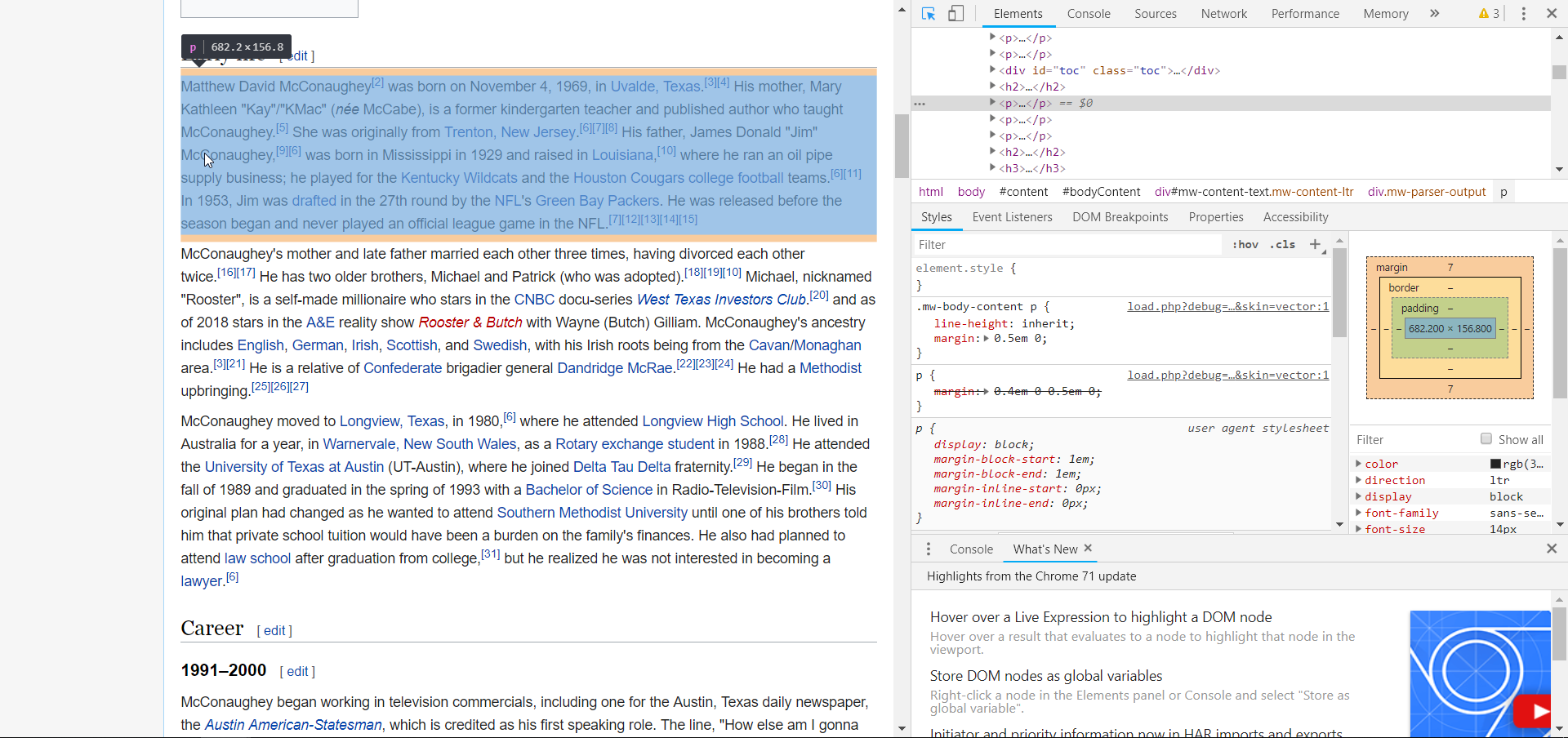This screenshot has width=1568, height=738.
Task: Enable the Show all checkbox
Action: point(1486,439)
